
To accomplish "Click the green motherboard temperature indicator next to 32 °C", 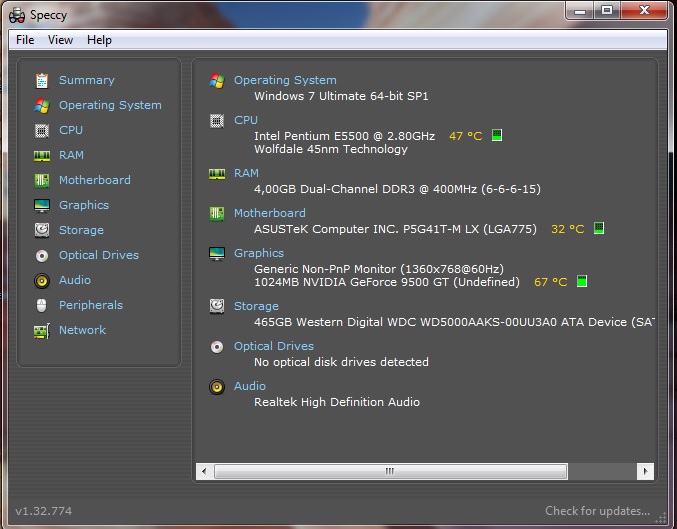I will coord(599,228).
